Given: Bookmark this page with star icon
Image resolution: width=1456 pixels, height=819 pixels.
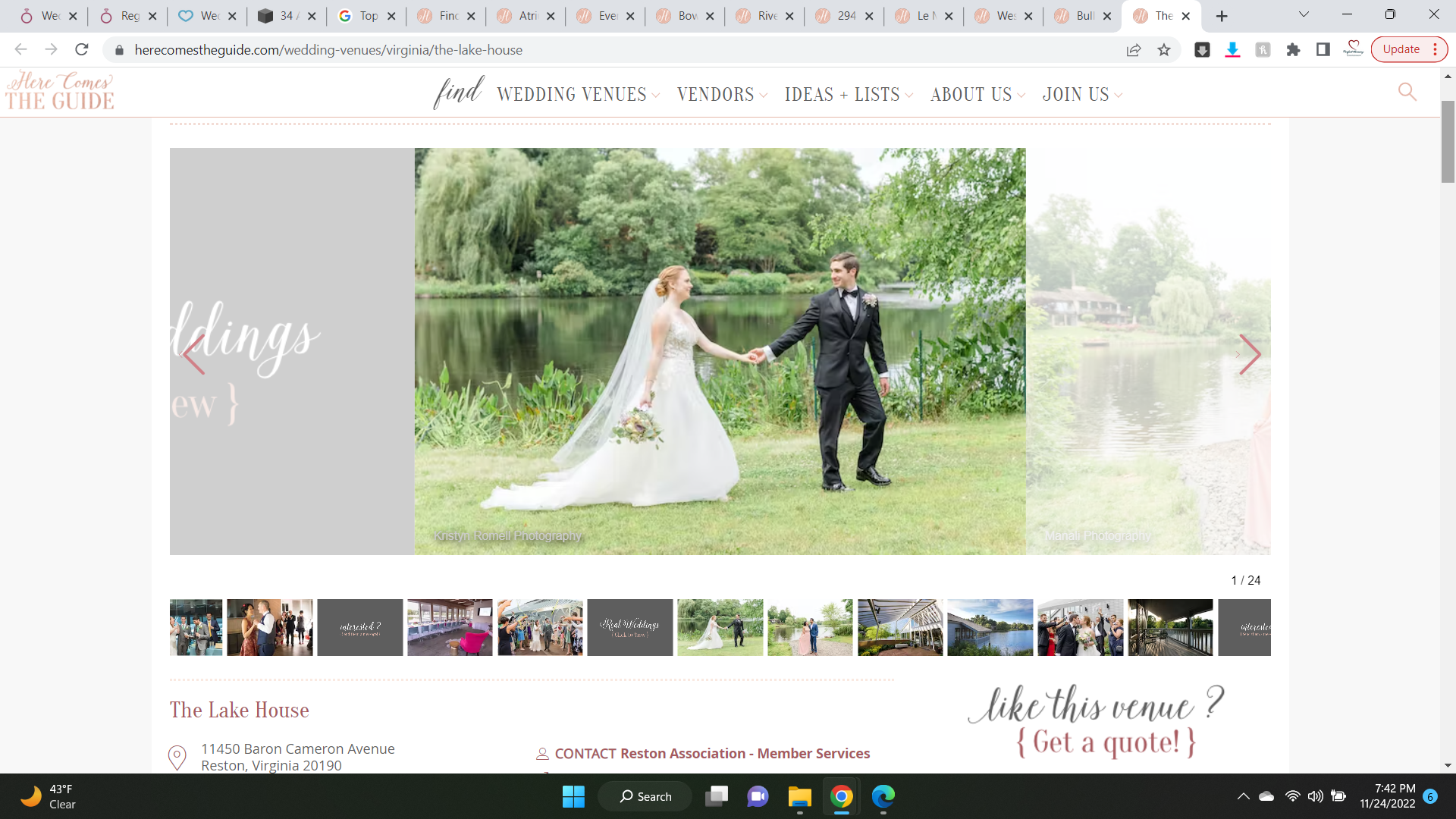Looking at the screenshot, I should 1164,50.
